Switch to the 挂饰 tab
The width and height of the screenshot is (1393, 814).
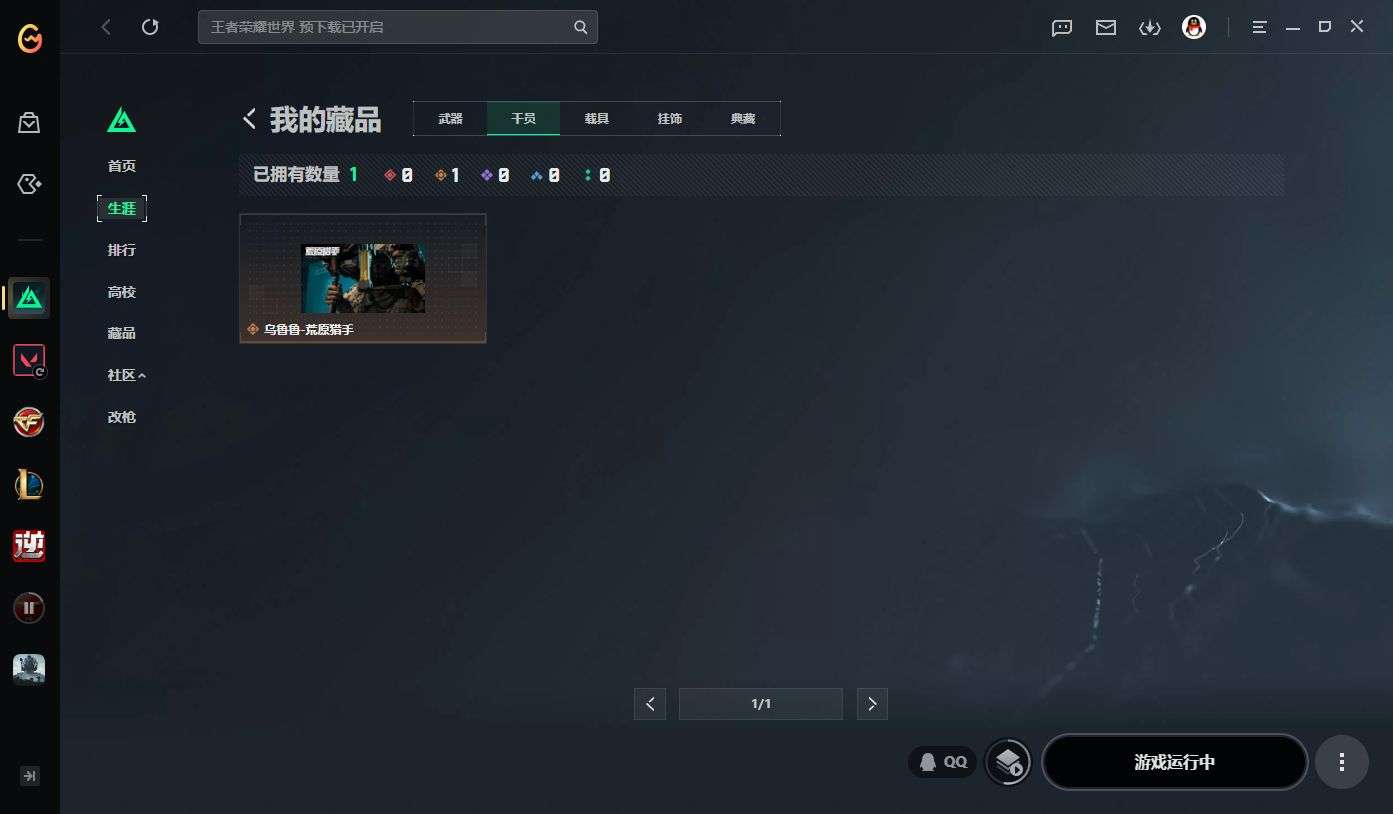[670, 118]
